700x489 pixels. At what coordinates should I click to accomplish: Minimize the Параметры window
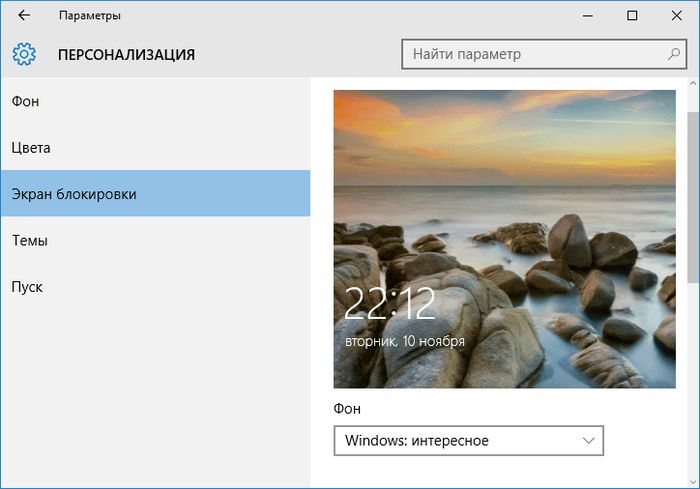(x=585, y=16)
